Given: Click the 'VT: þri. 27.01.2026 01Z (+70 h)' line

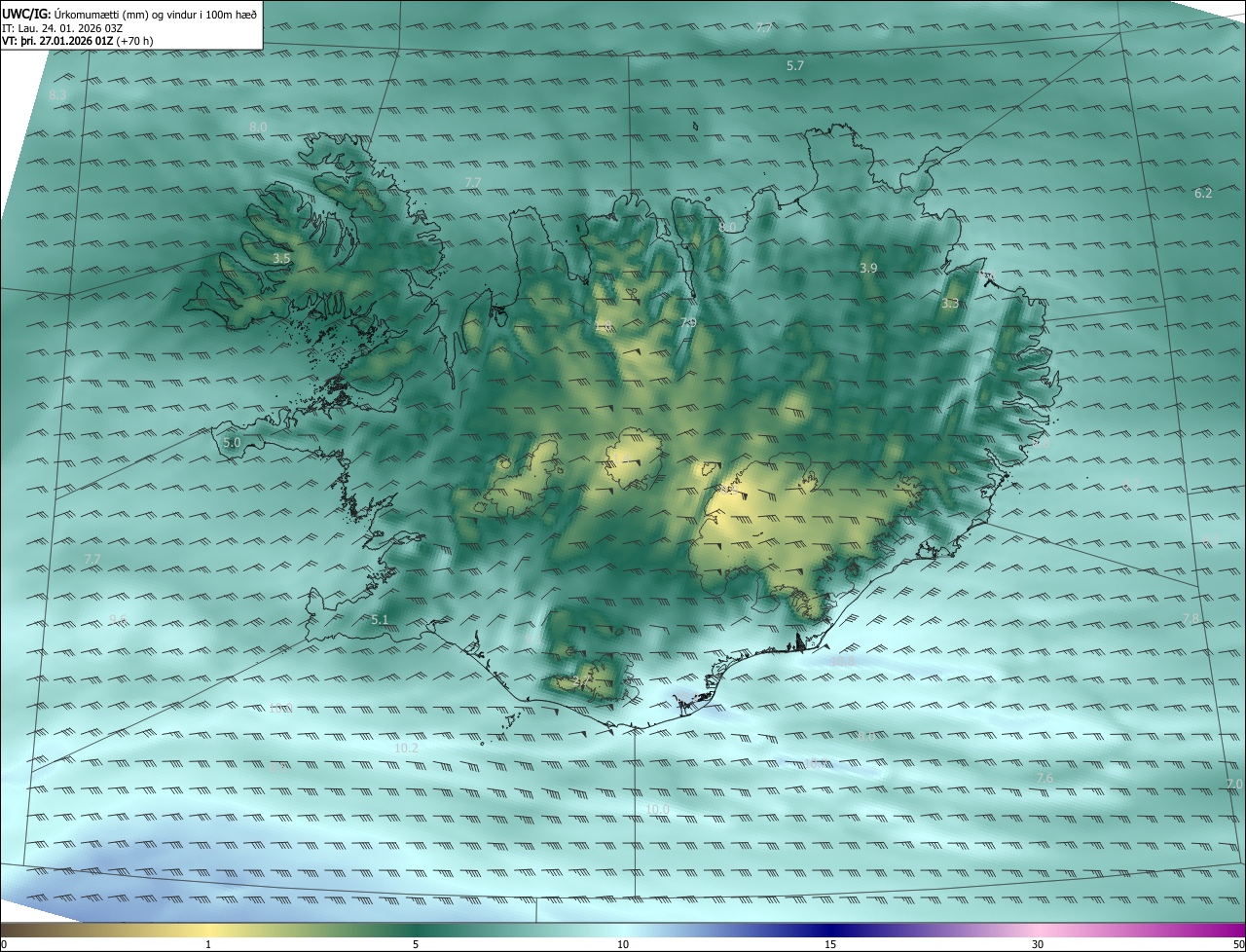Looking at the screenshot, I should [77, 41].
